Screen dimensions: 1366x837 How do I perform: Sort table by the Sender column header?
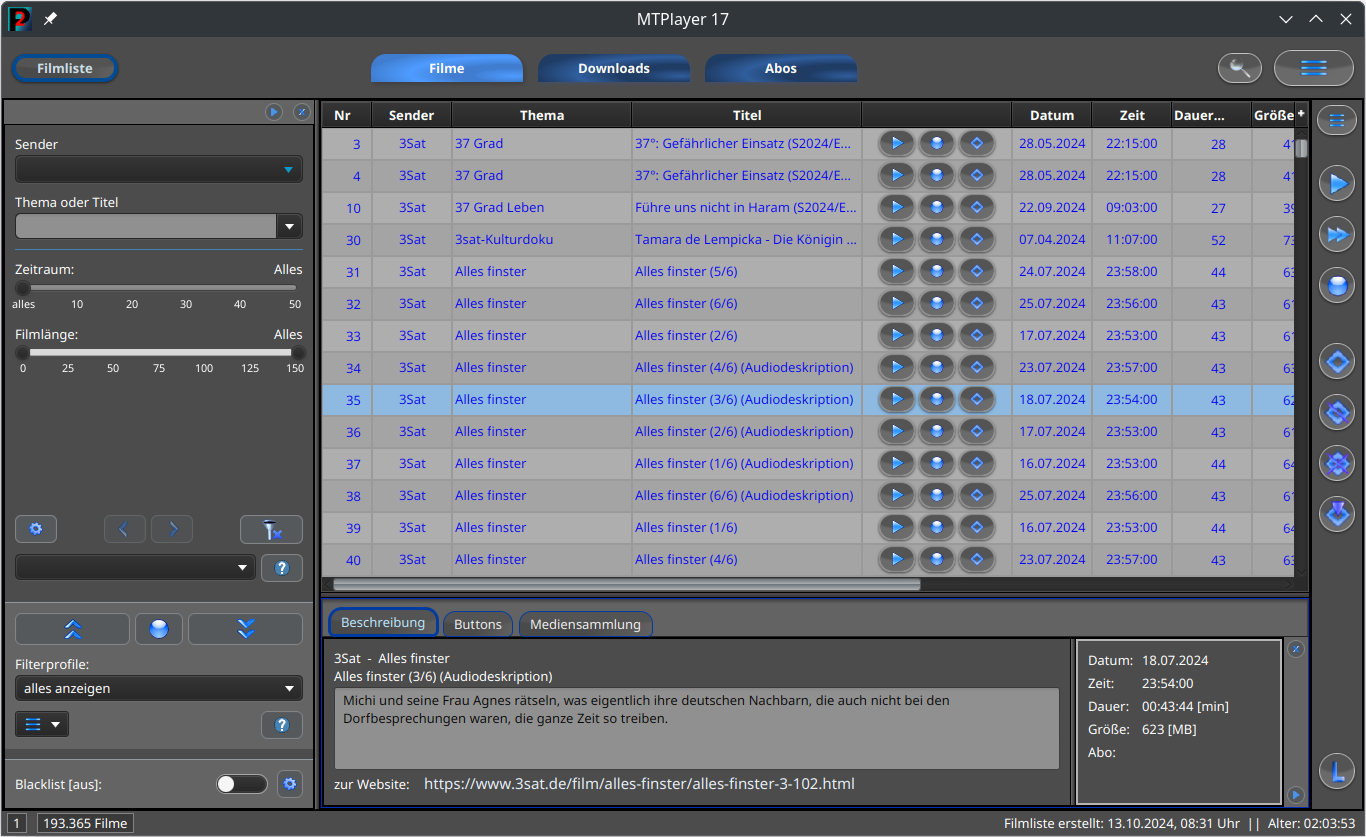click(412, 115)
